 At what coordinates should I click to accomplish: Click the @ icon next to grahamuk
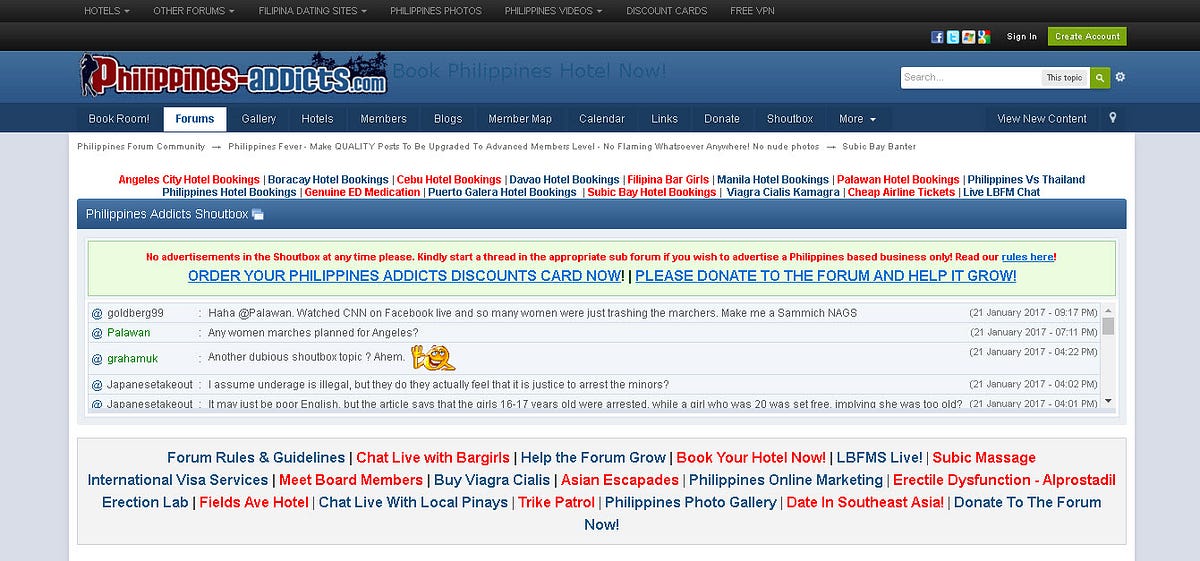tap(97, 359)
